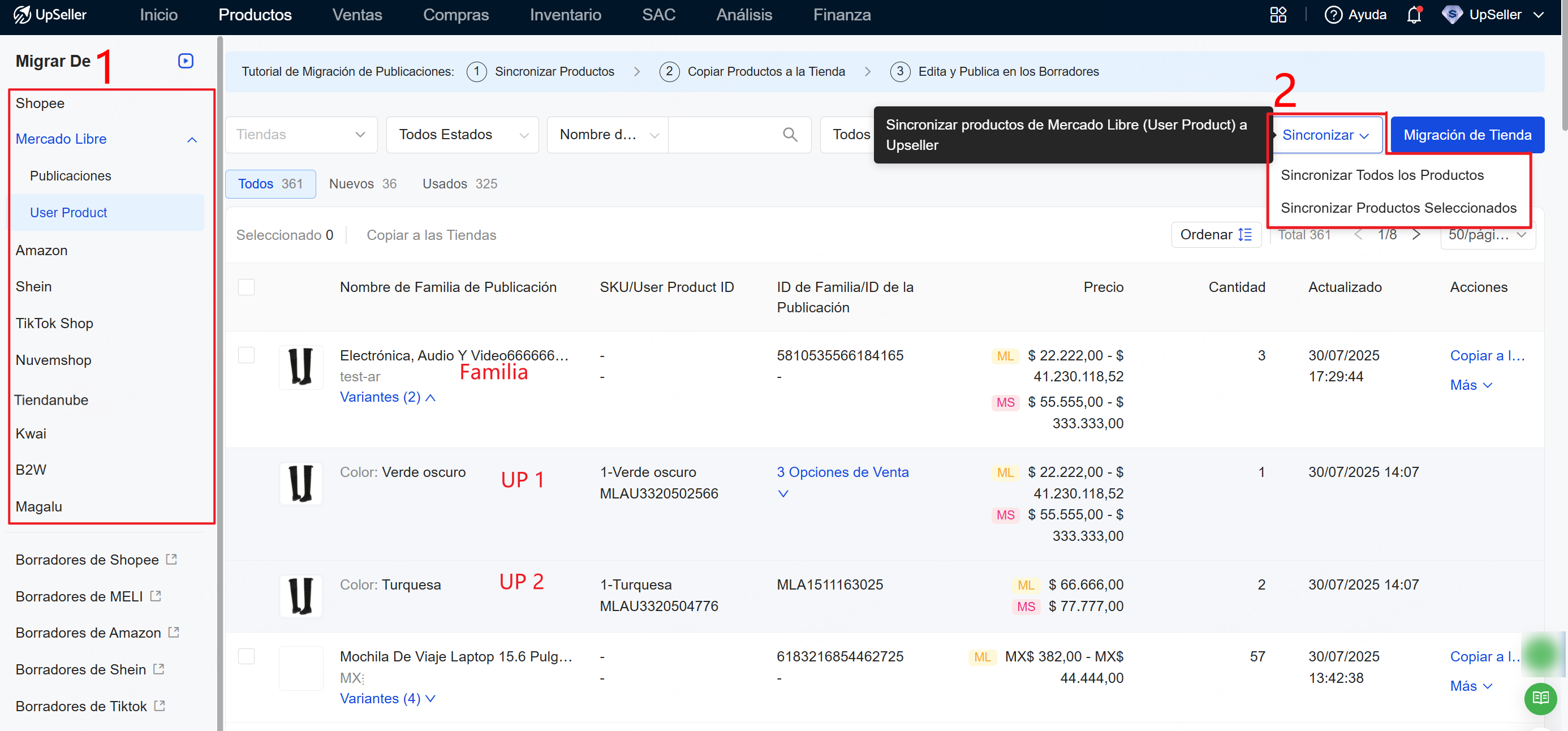Image resolution: width=1568 pixels, height=731 pixels.
Task: Click the MS badge on Turquesa row
Action: coord(1026,606)
